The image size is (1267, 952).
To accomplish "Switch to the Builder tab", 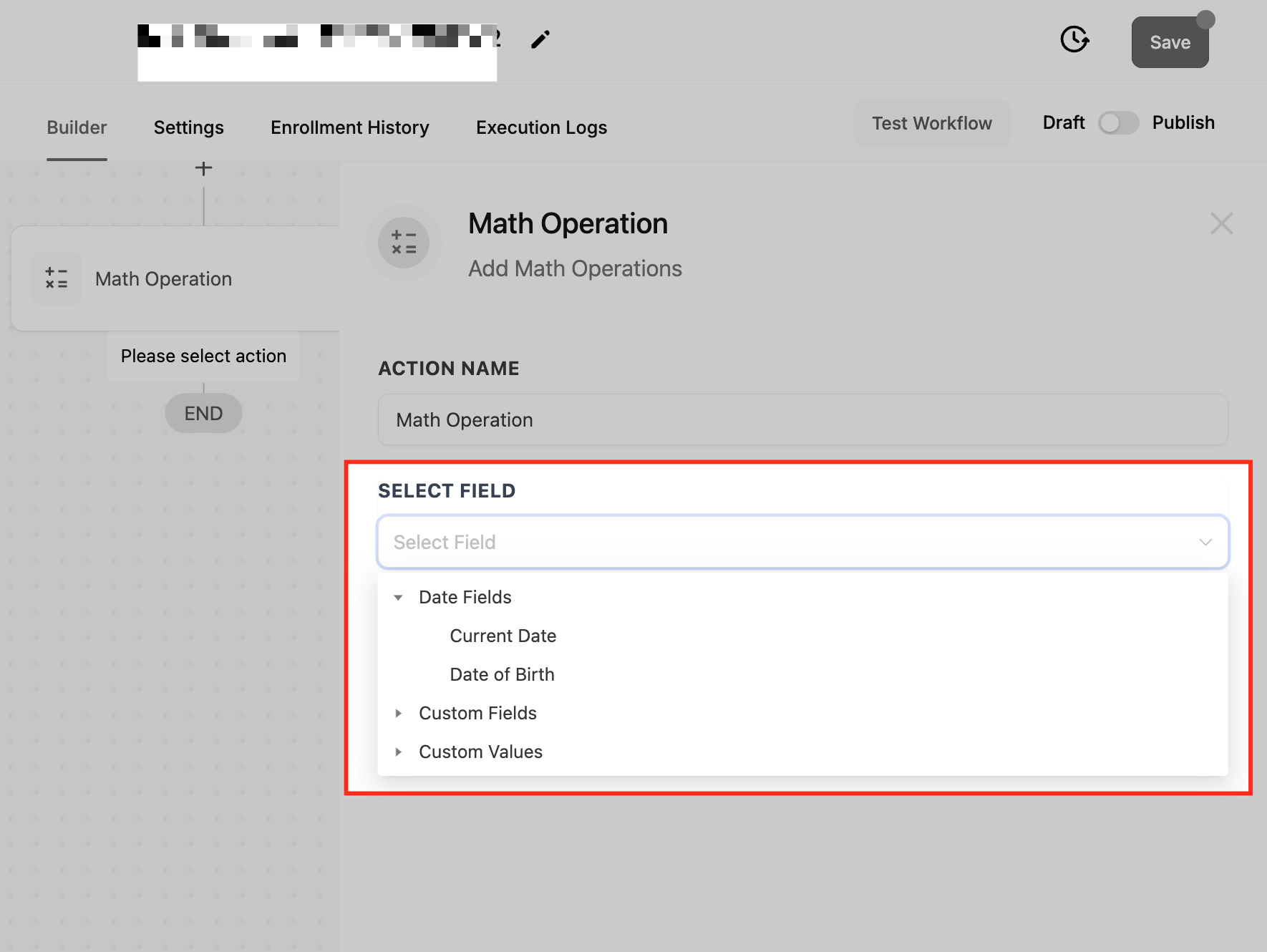I will click(77, 127).
